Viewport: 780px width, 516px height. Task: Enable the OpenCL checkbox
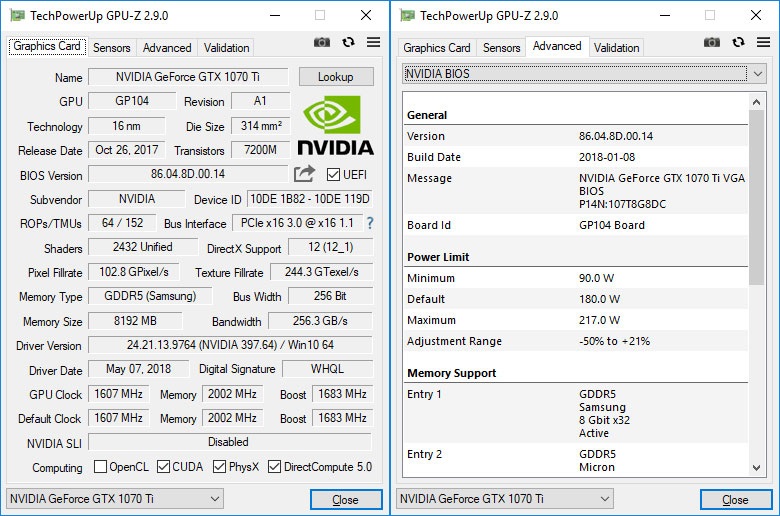tap(100, 467)
